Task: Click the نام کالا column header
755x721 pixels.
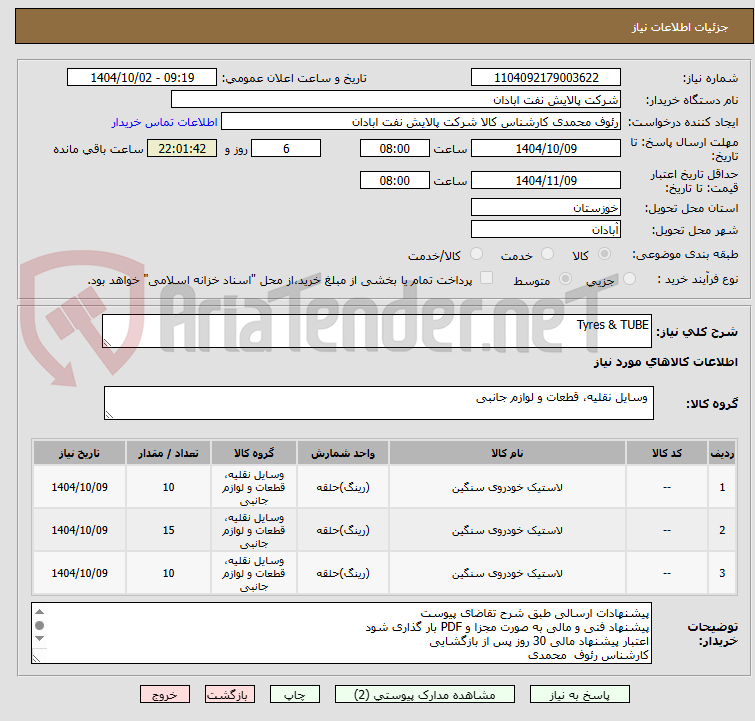Action: [x=507, y=453]
